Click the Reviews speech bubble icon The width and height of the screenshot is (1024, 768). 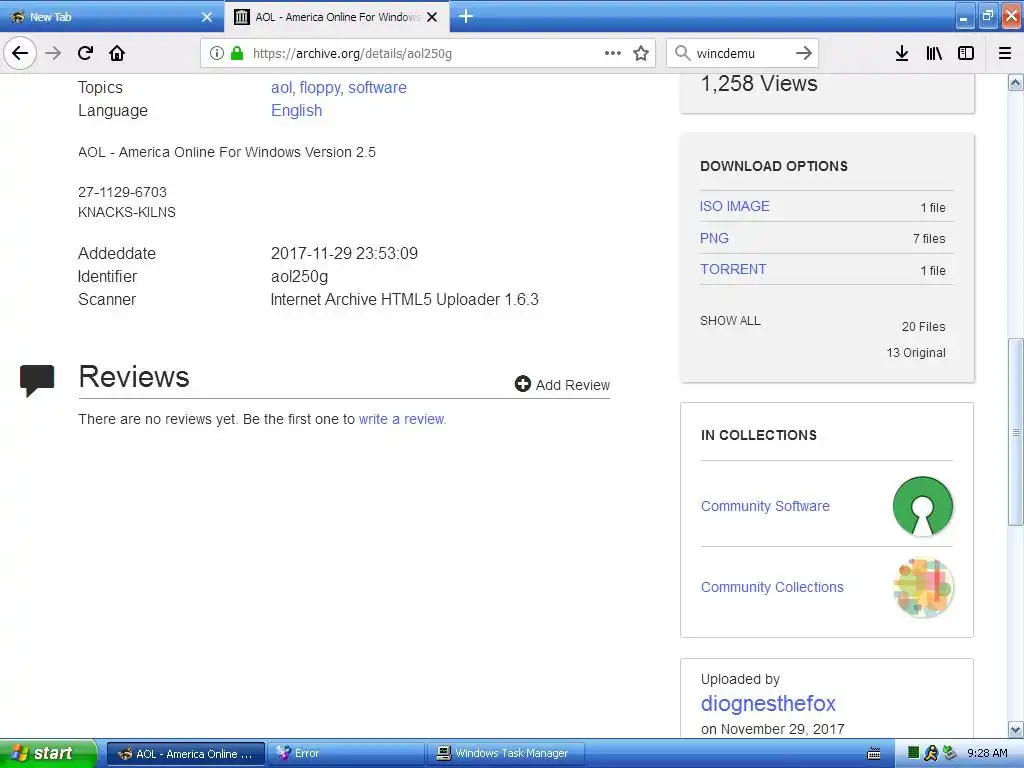click(x=37, y=380)
